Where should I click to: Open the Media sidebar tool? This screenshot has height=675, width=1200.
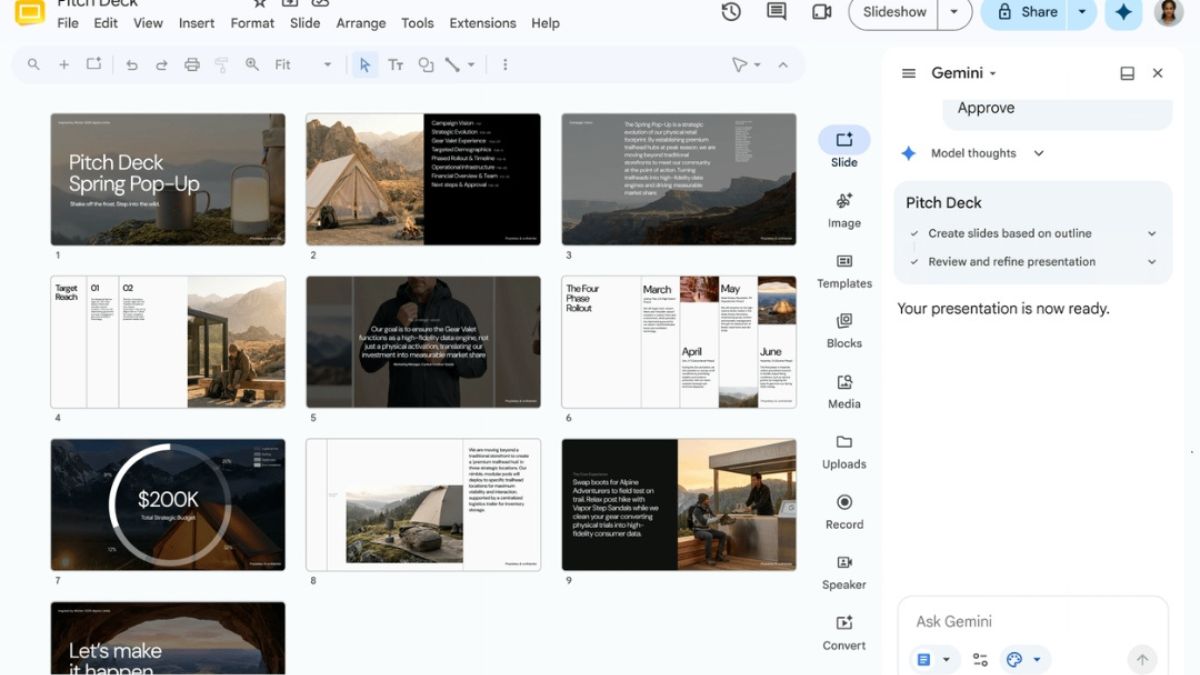tap(844, 391)
